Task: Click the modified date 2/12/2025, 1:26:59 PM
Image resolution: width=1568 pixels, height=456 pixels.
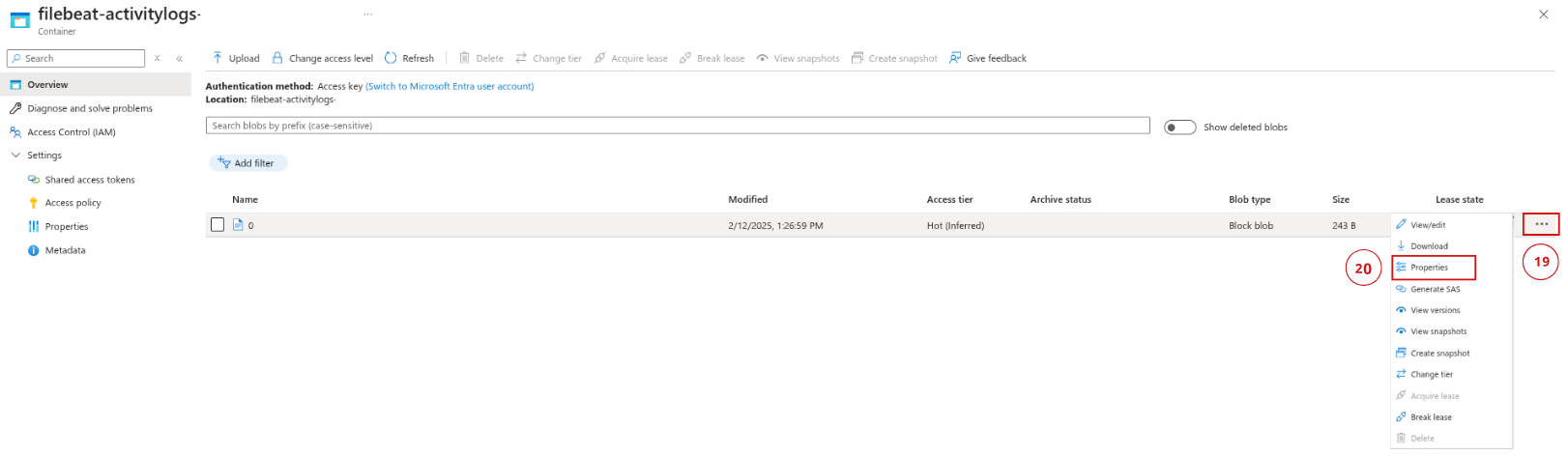Action: click(x=776, y=225)
